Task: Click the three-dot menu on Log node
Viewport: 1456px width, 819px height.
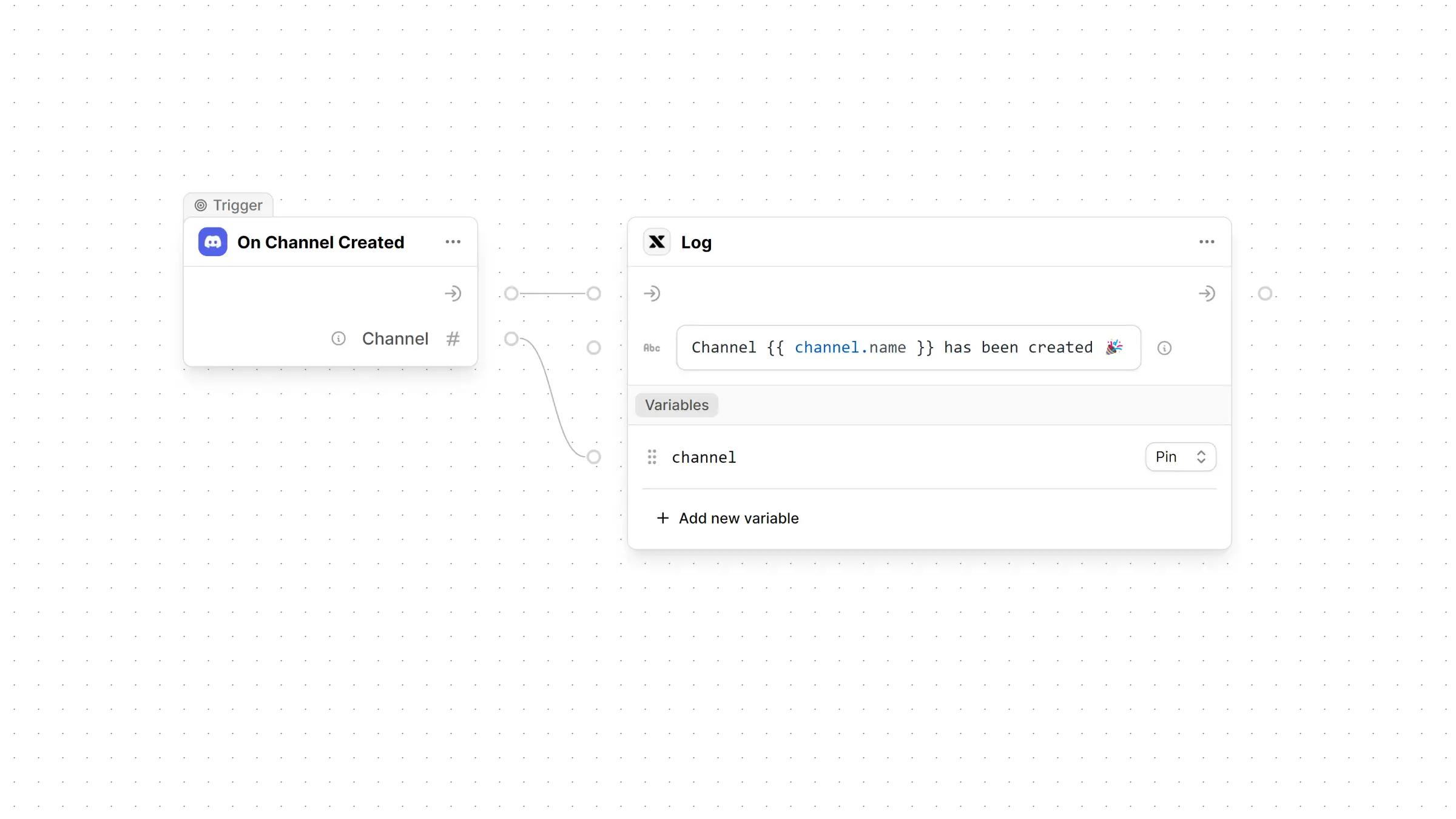Action: 1207,241
